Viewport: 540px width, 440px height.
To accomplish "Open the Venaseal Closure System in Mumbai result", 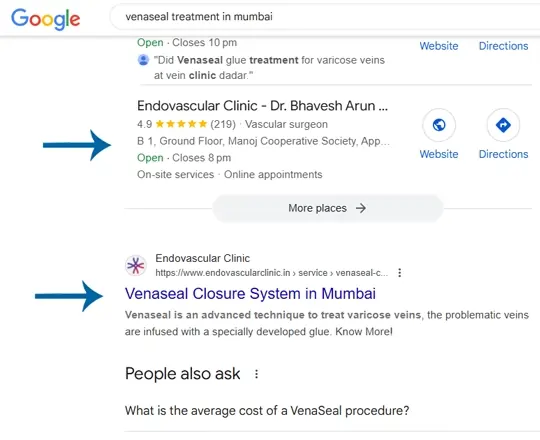I will click(x=250, y=294).
